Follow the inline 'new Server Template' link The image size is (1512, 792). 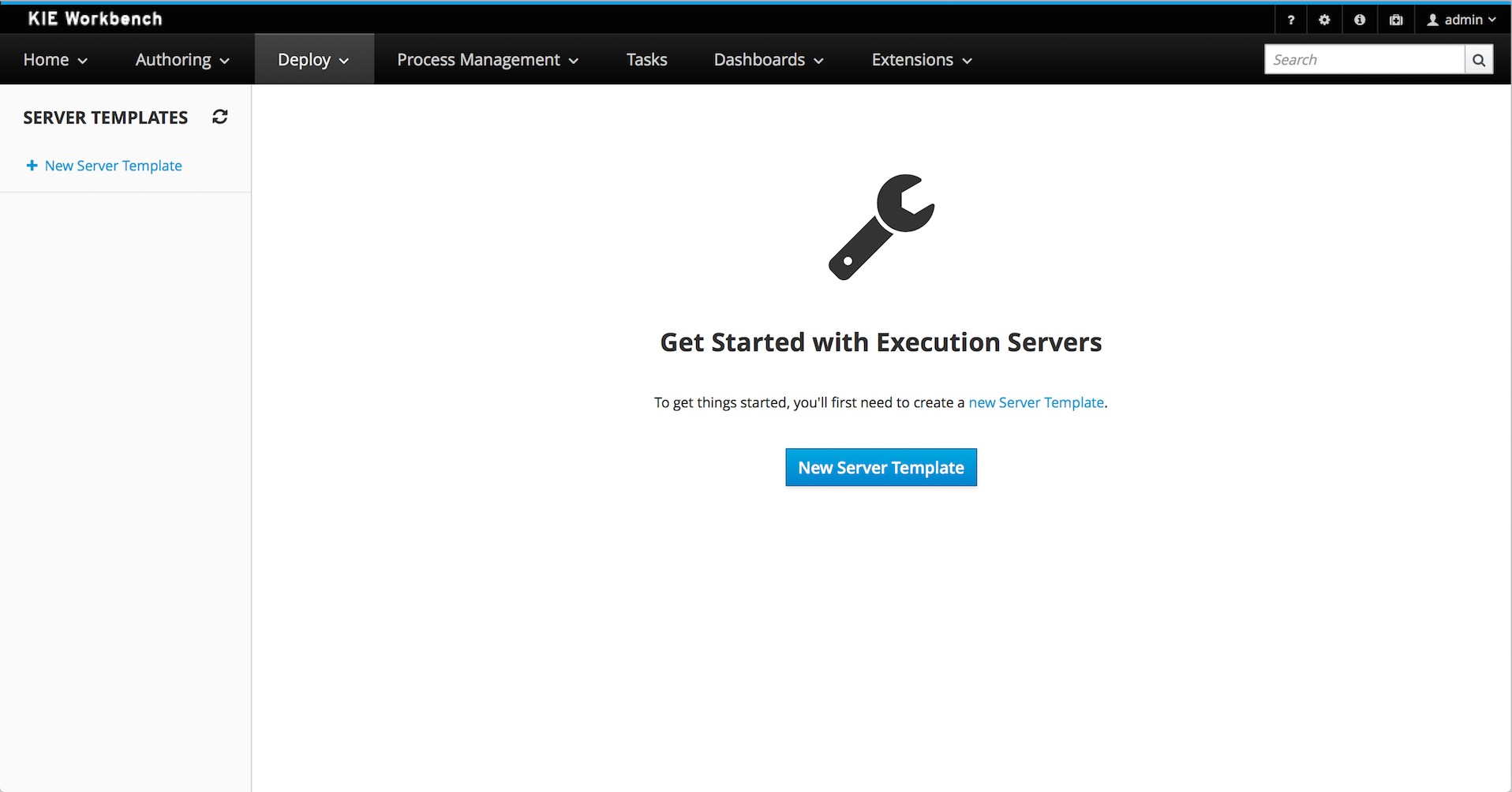[x=1036, y=402]
